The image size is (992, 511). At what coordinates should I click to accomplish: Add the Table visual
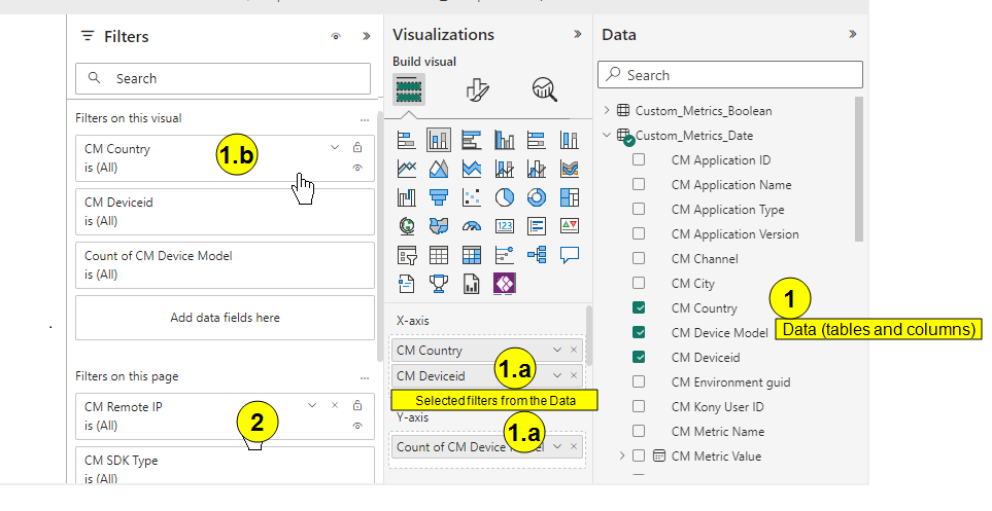[438, 255]
